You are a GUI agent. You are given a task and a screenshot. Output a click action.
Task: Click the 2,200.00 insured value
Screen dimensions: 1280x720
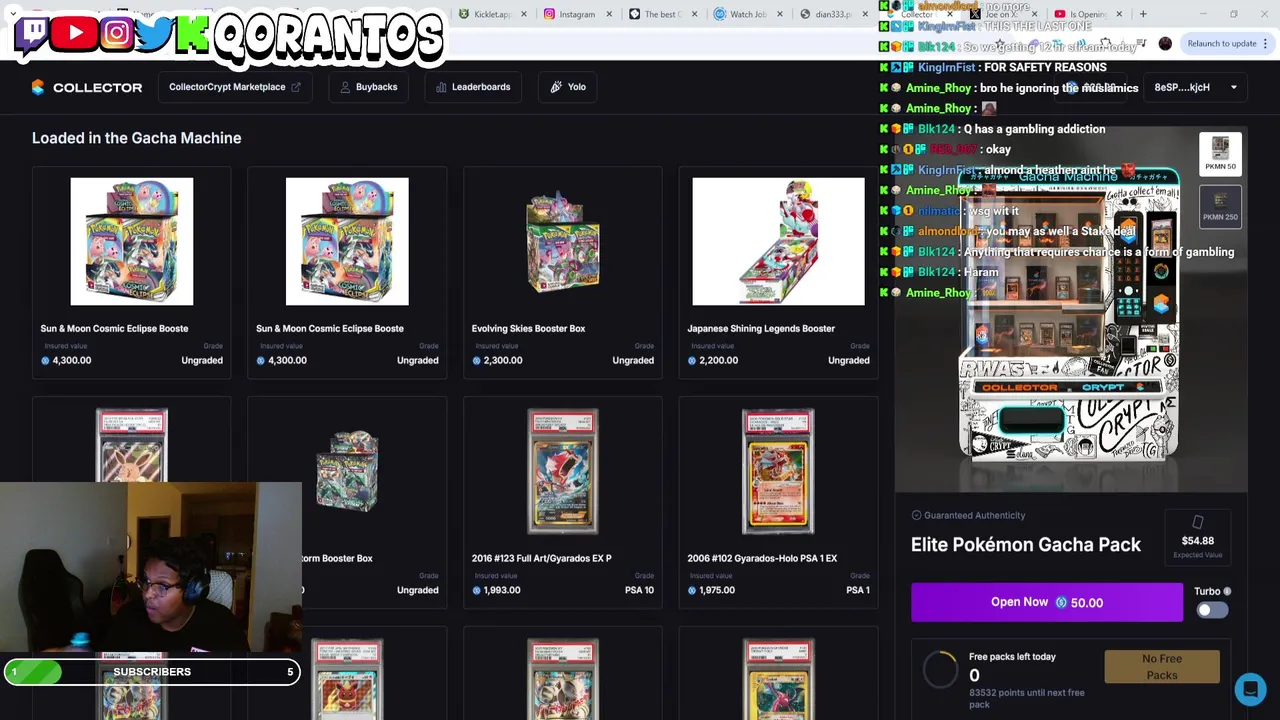click(718, 360)
